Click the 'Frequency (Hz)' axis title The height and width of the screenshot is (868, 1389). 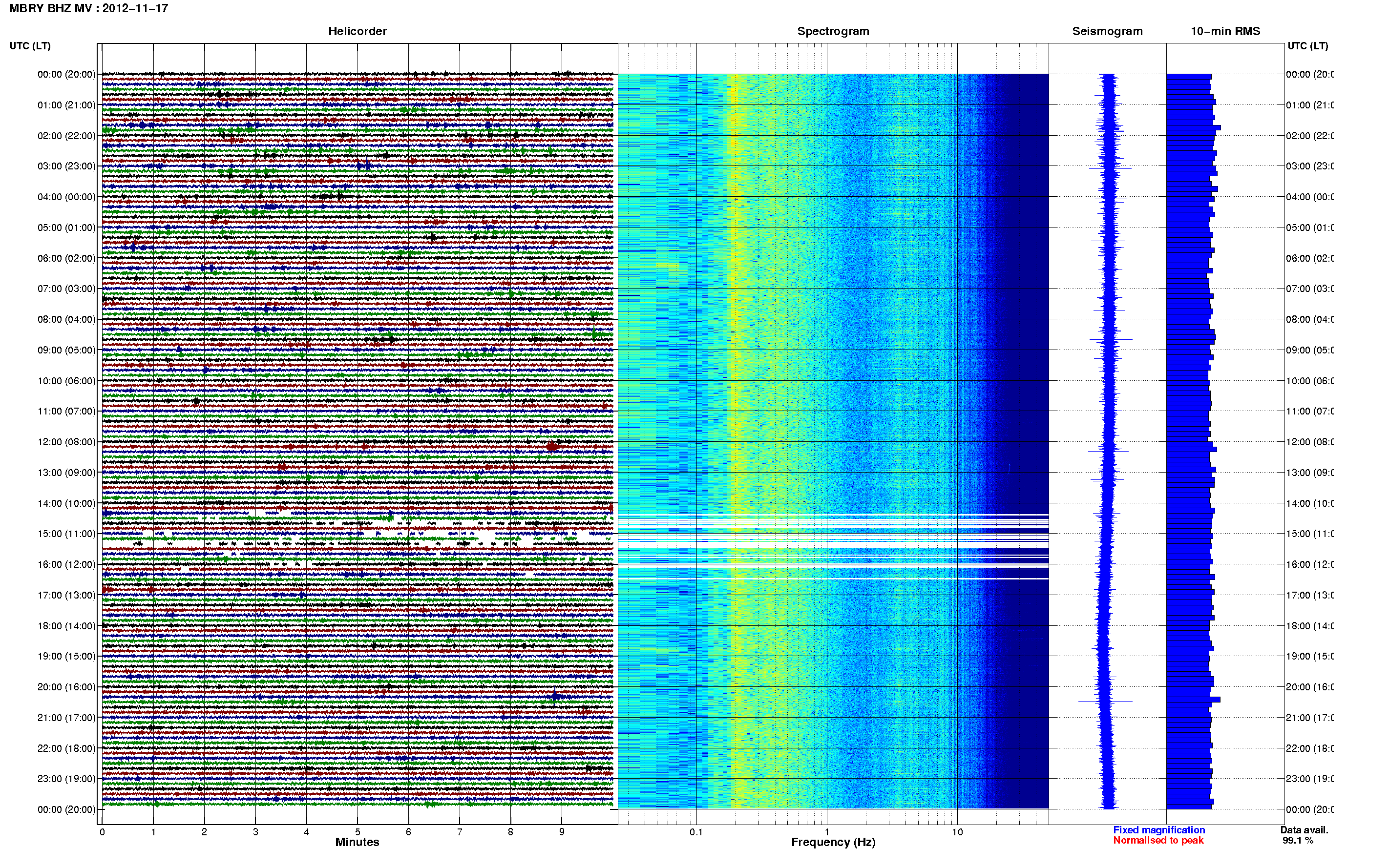pos(833,843)
